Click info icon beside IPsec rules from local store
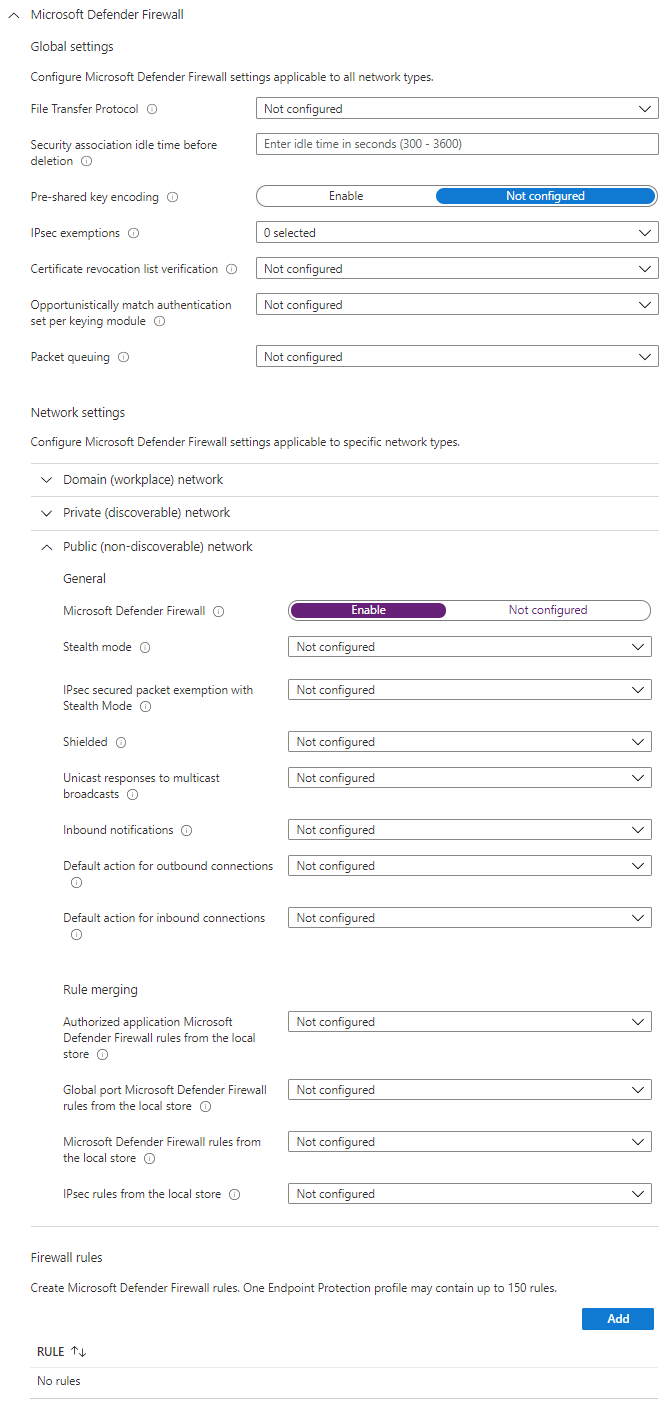 tap(234, 1194)
